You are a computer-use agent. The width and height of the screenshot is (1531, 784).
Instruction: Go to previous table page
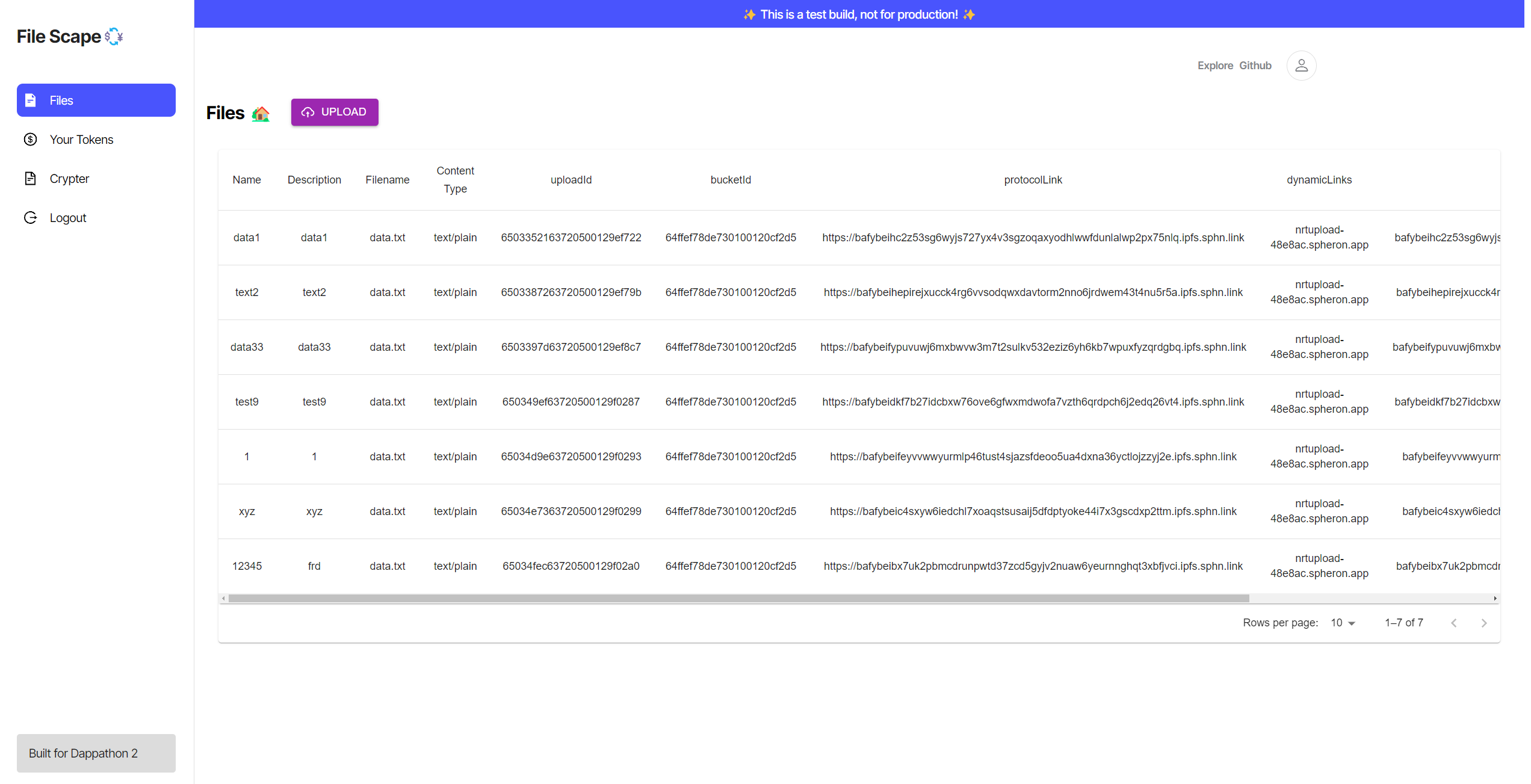[1454, 623]
